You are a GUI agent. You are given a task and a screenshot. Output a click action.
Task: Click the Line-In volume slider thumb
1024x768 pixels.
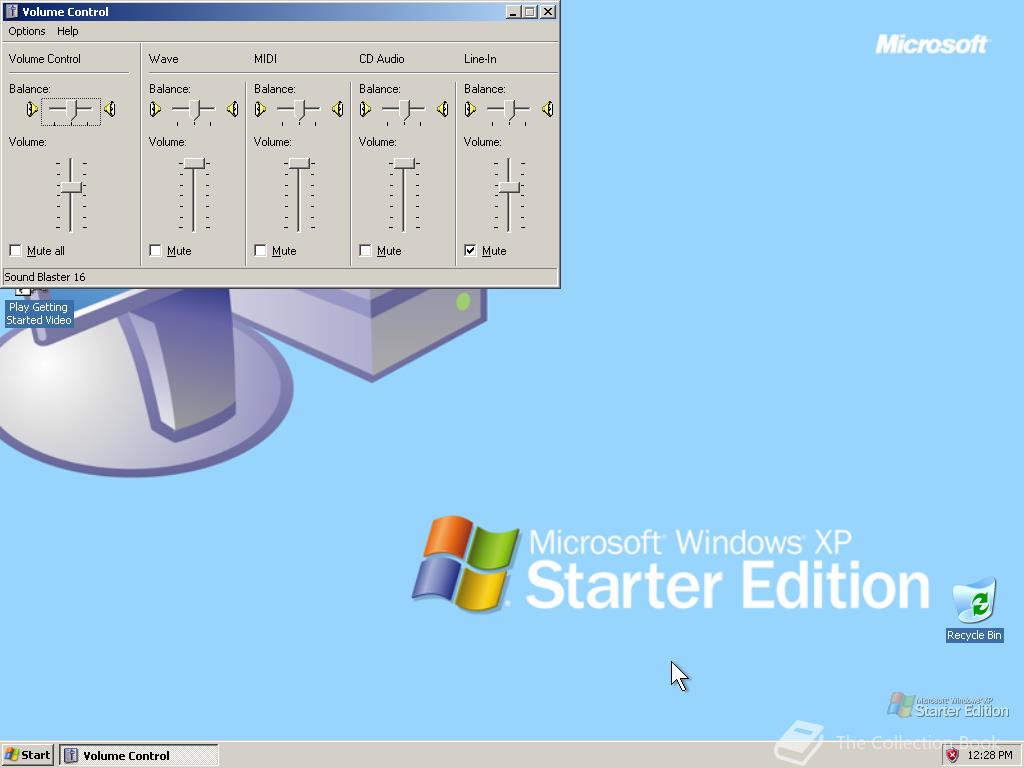point(509,188)
